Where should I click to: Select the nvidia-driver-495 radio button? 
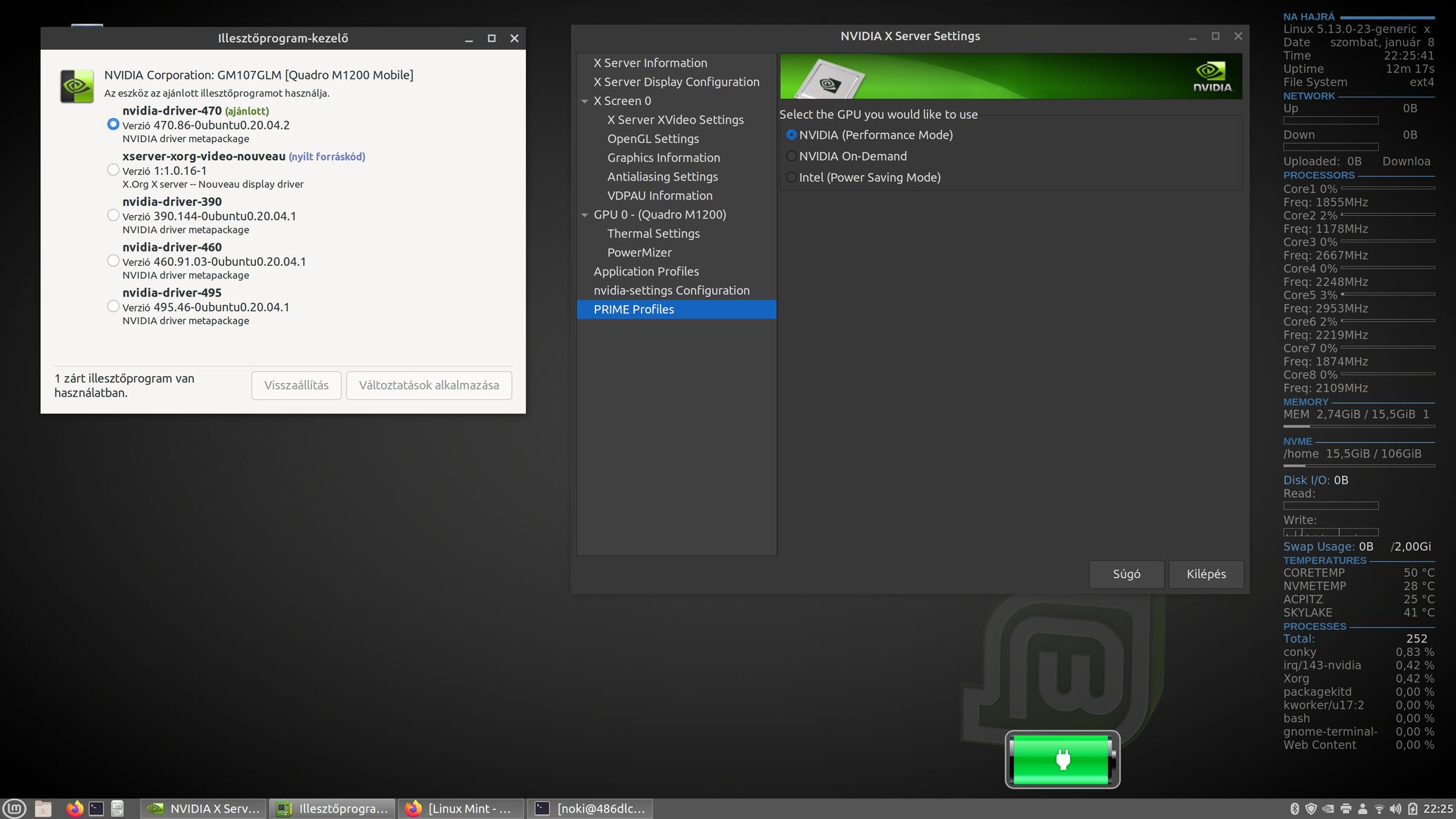tap(113, 306)
